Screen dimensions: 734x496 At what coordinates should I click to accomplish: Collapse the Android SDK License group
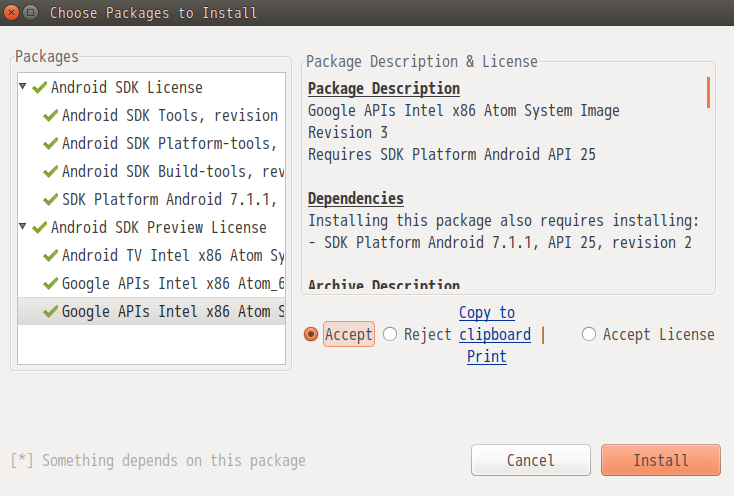pos(22,86)
